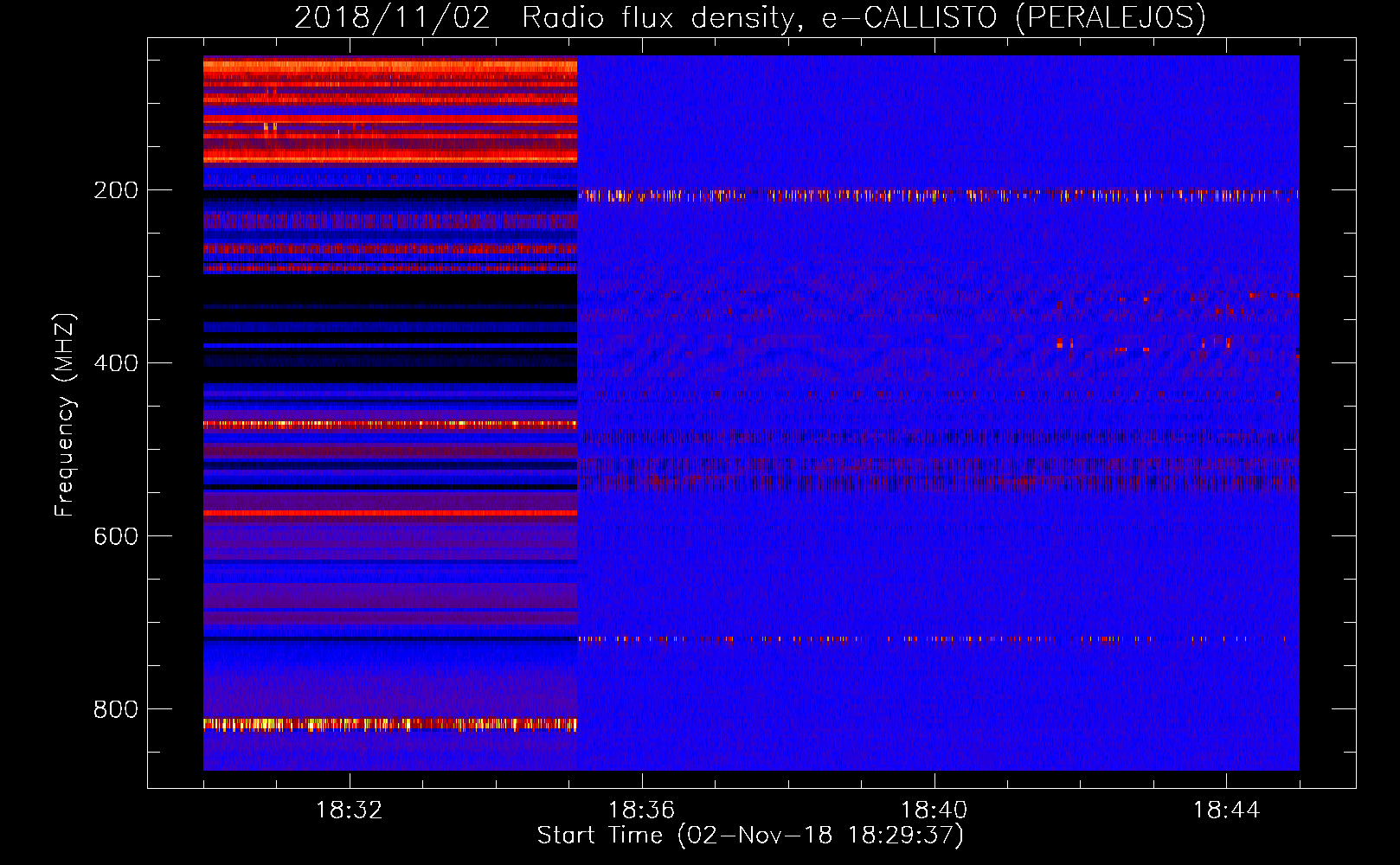Click the 400 MHz frequency tick label
Image resolution: width=1400 pixels, height=865 pixels.
click(x=116, y=363)
